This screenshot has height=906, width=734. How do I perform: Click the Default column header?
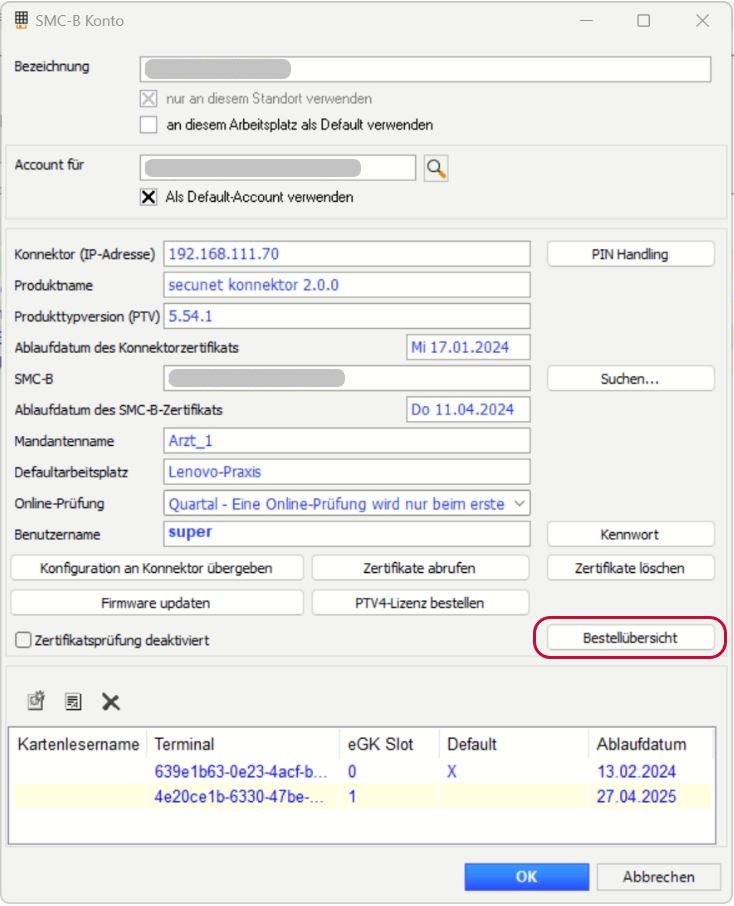514,744
